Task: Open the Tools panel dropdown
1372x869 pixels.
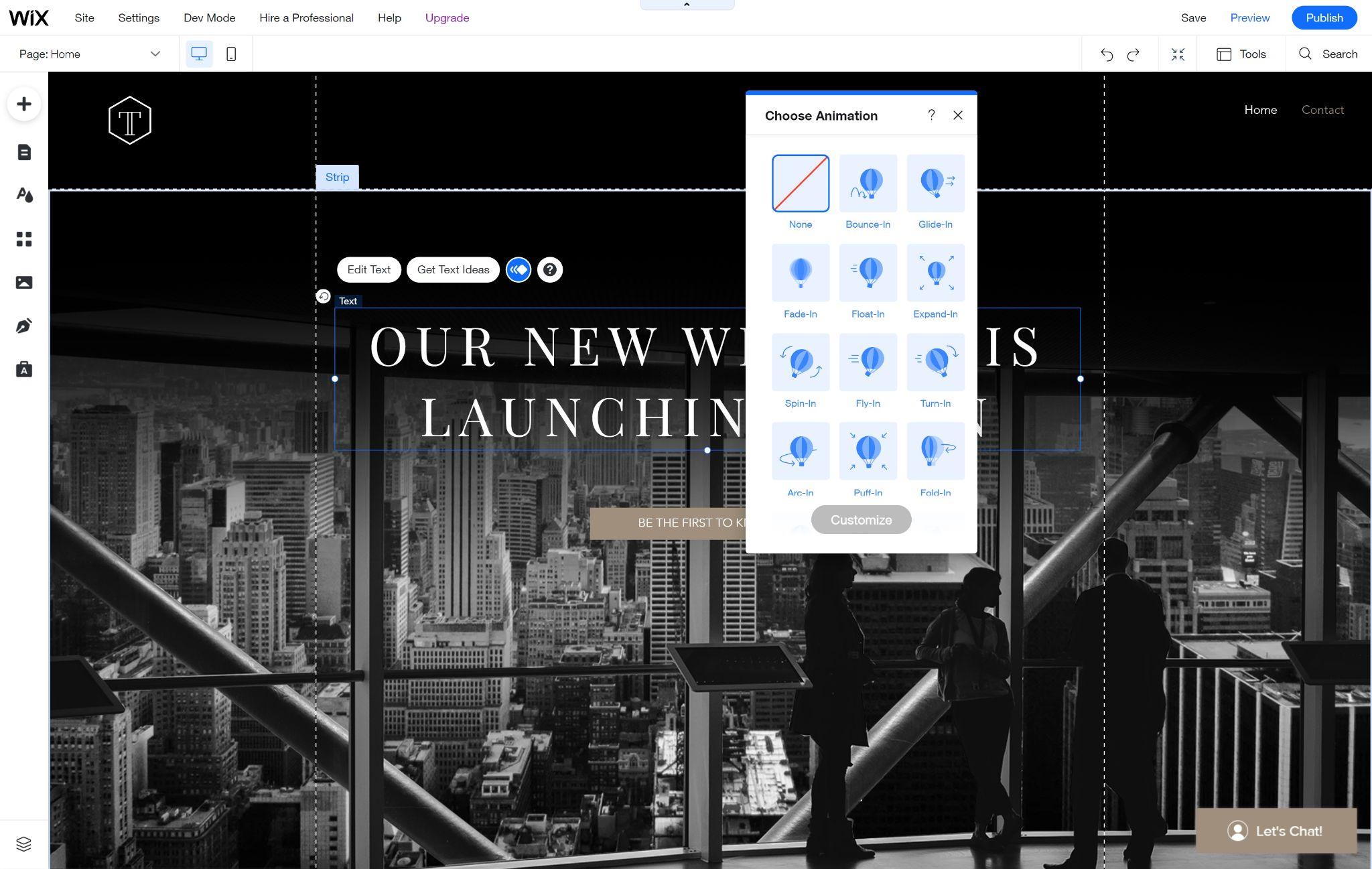Action: click(1241, 54)
